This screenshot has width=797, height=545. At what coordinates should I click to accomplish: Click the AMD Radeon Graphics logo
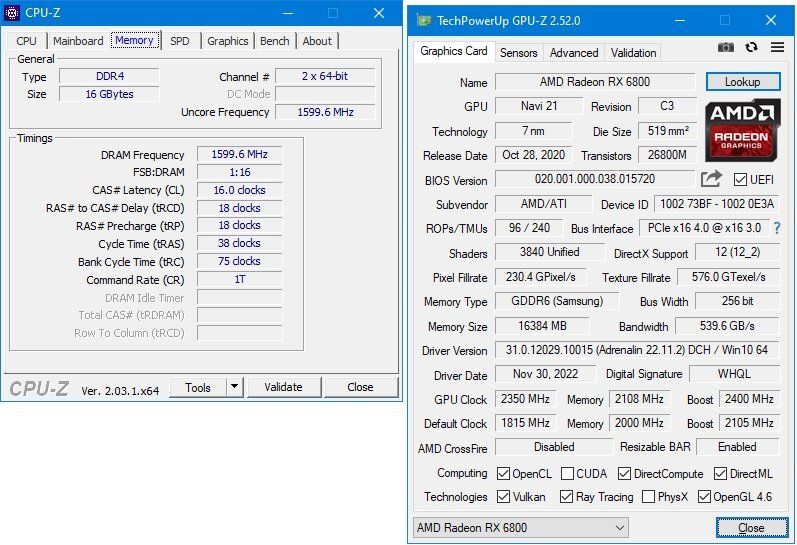(x=742, y=130)
